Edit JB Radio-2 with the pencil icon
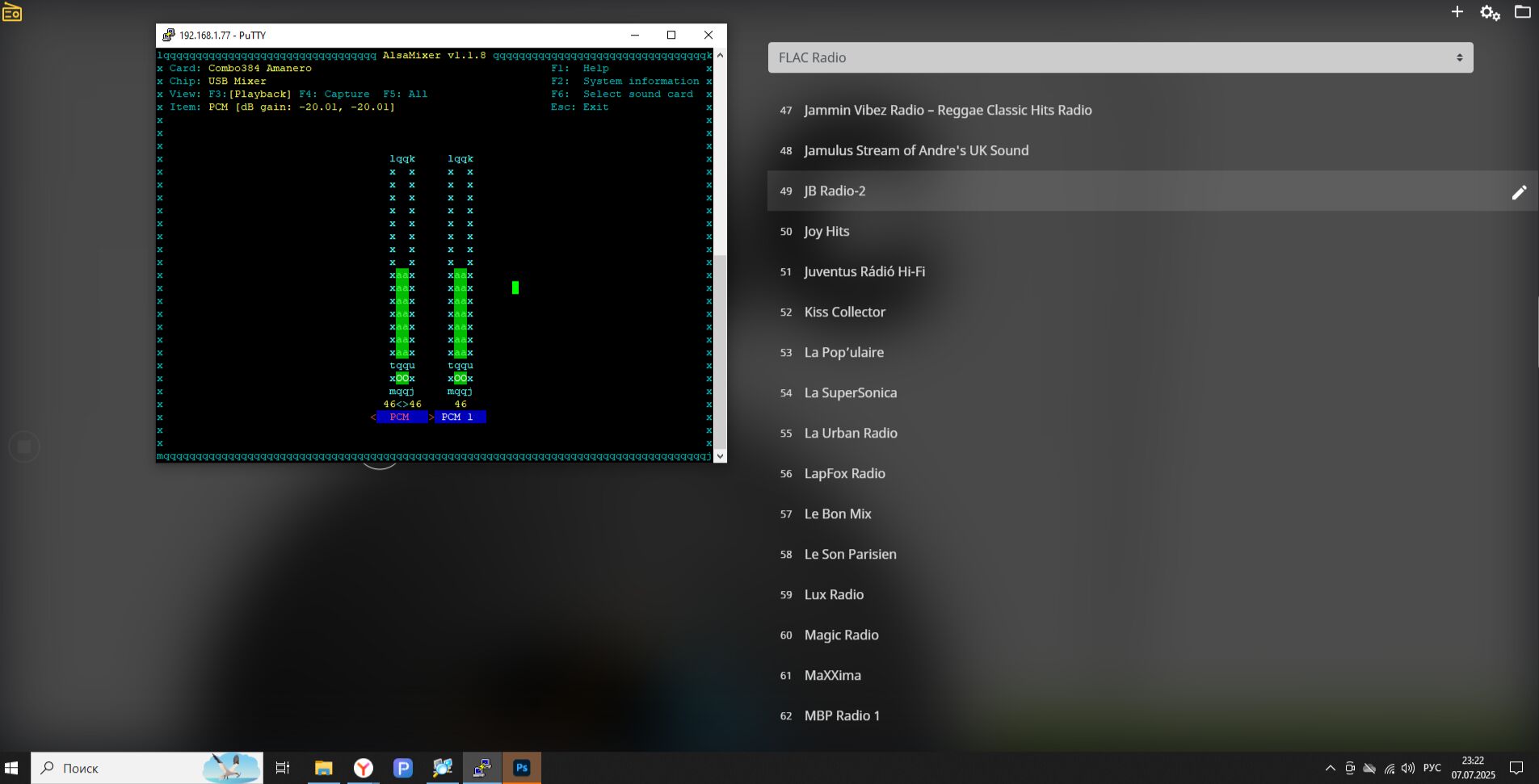Viewport: 1539px width, 784px height. coord(1519,192)
